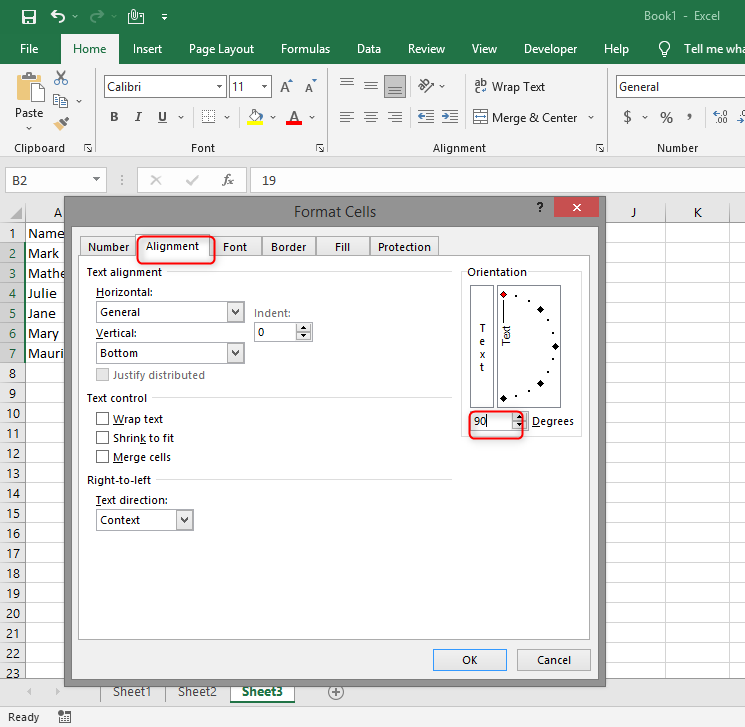This screenshot has height=727, width=745.
Task: Switch to Protection tab in Format Cells
Action: (404, 247)
